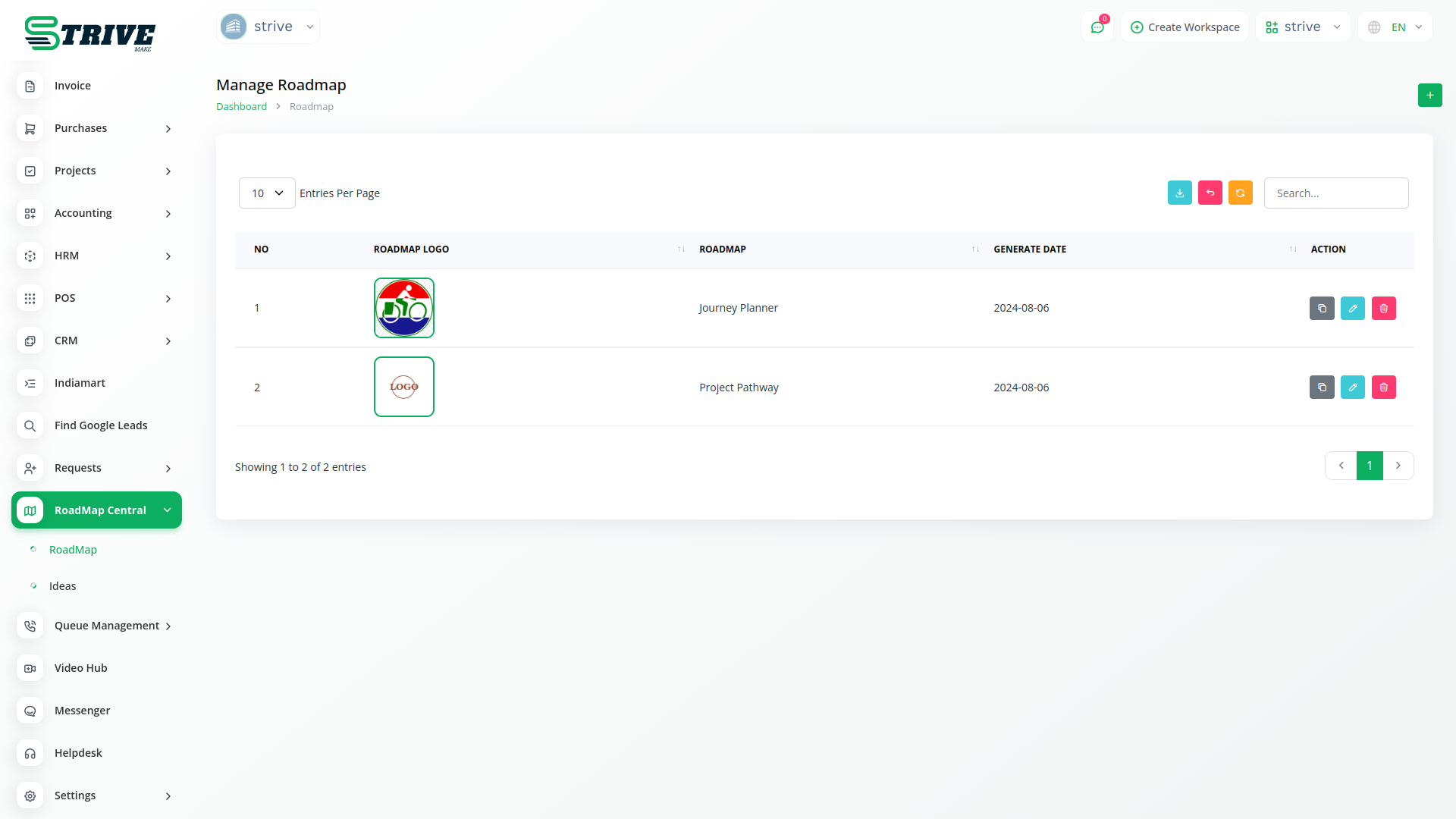Open the Ideas submenu item
Image resolution: width=1456 pixels, height=819 pixels.
(x=62, y=586)
